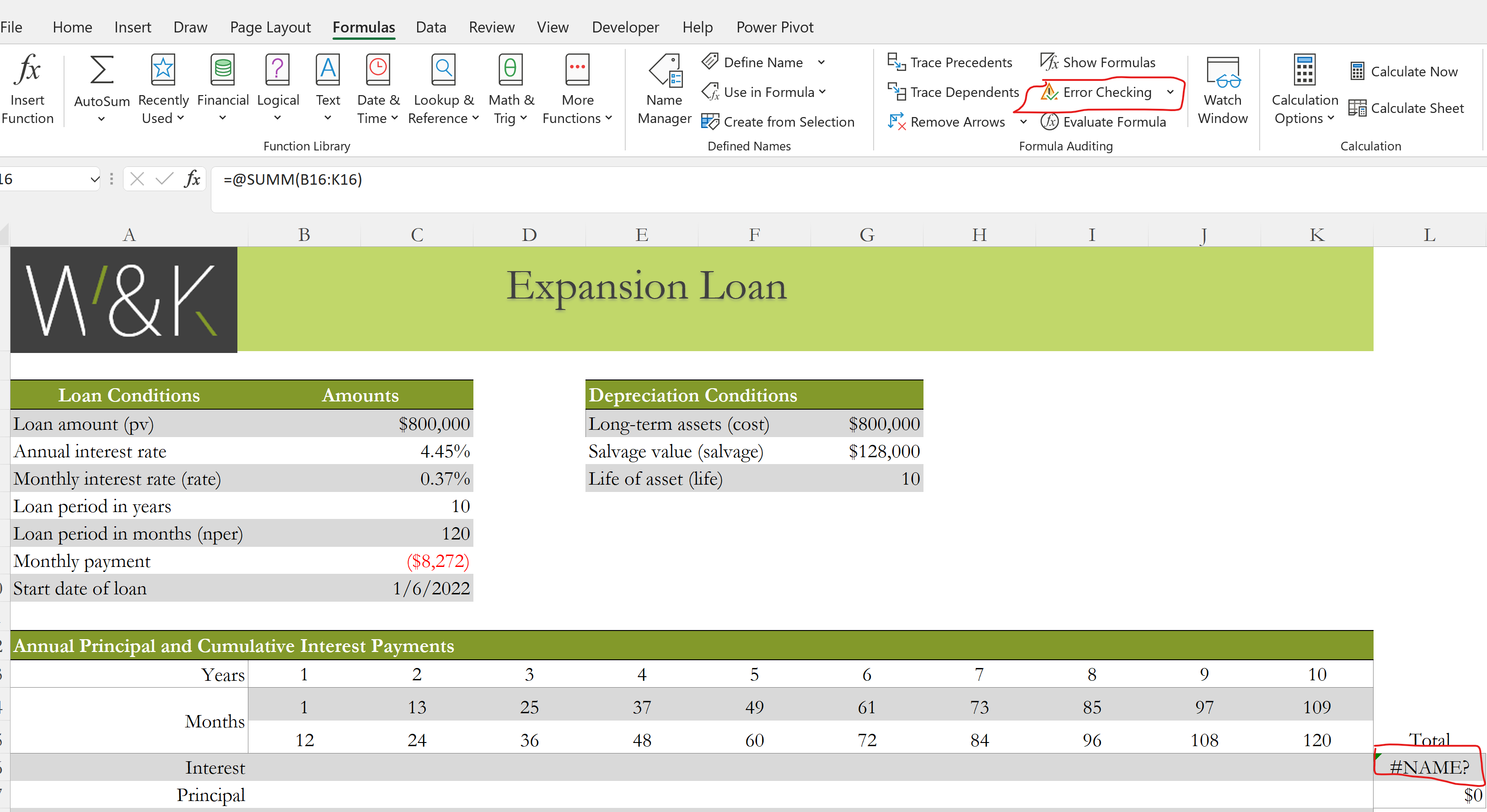Viewport: 1487px width, 812px height.
Task: Toggle Show Formulas
Action: pyautogui.click(x=1097, y=62)
